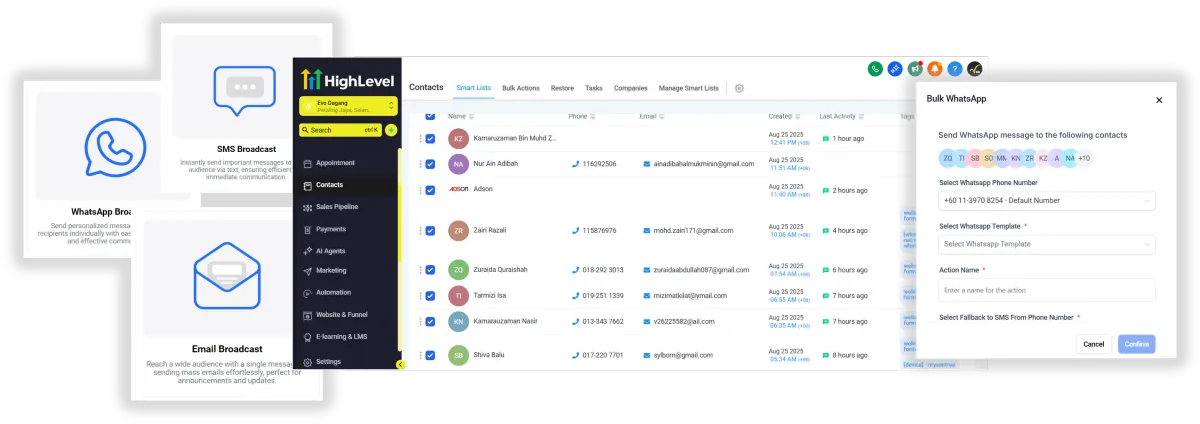The image size is (1200, 424).
Task: Click green plus quick-add button beside Search
Action: coord(391,130)
